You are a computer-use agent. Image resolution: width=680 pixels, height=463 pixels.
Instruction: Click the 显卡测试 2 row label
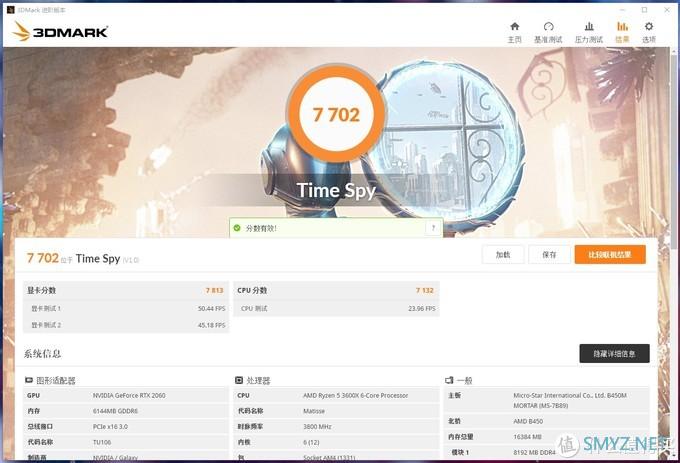pos(46,325)
